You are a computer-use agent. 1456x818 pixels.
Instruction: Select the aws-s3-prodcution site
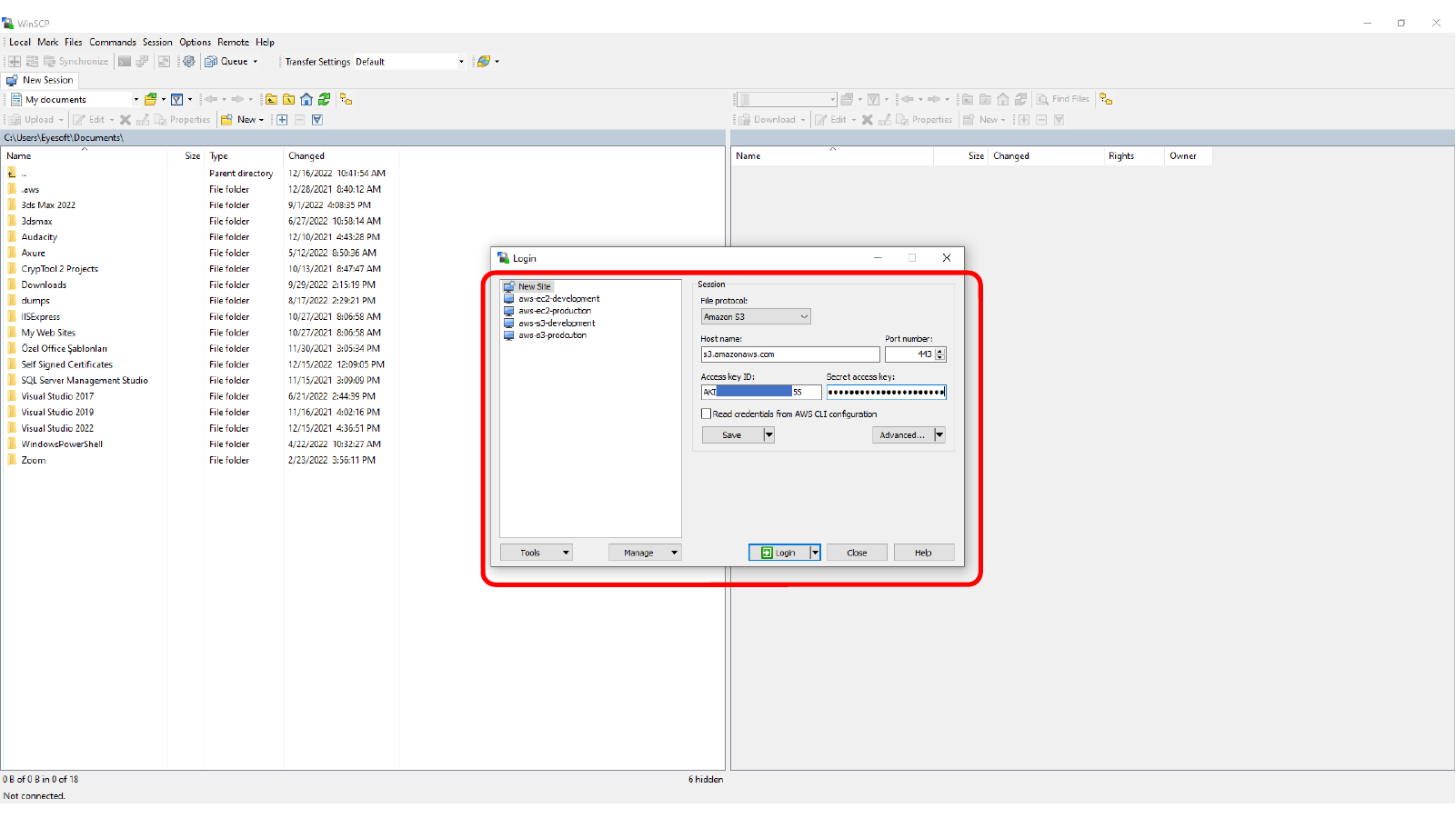(552, 335)
